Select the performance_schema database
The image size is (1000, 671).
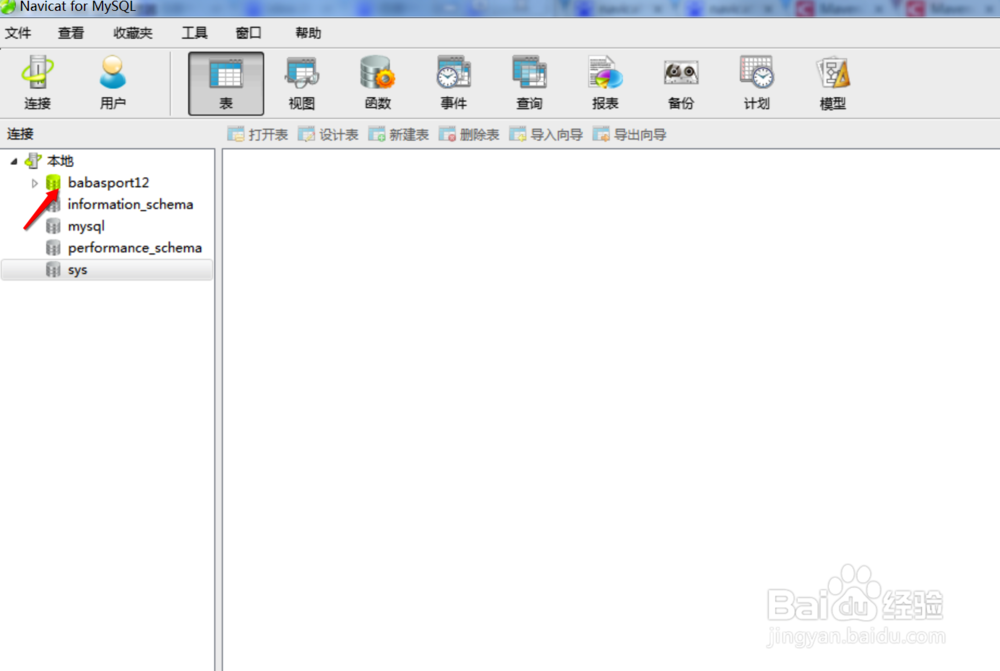click(x=135, y=247)
